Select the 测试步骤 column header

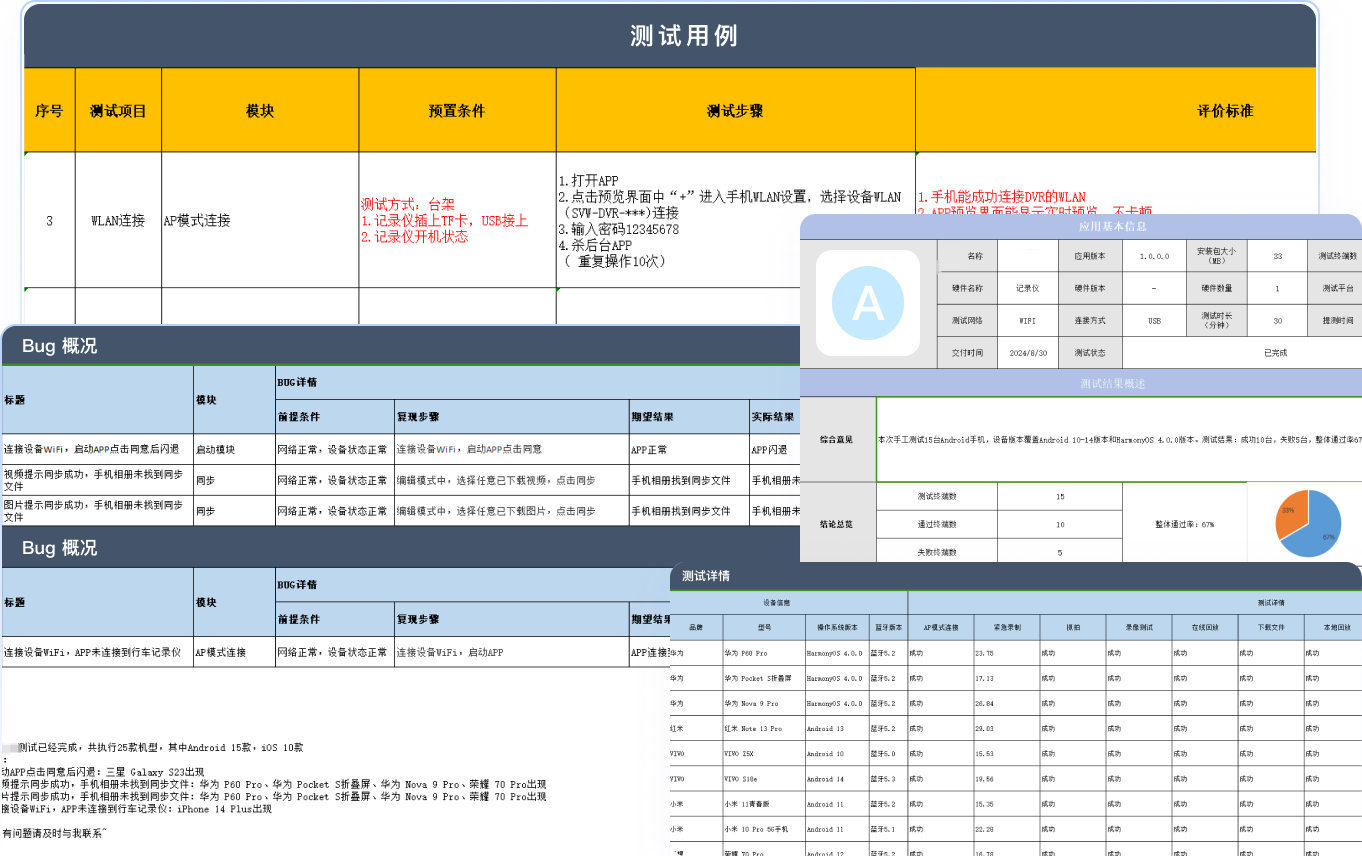pyautogui.click(x=735, y=110)
